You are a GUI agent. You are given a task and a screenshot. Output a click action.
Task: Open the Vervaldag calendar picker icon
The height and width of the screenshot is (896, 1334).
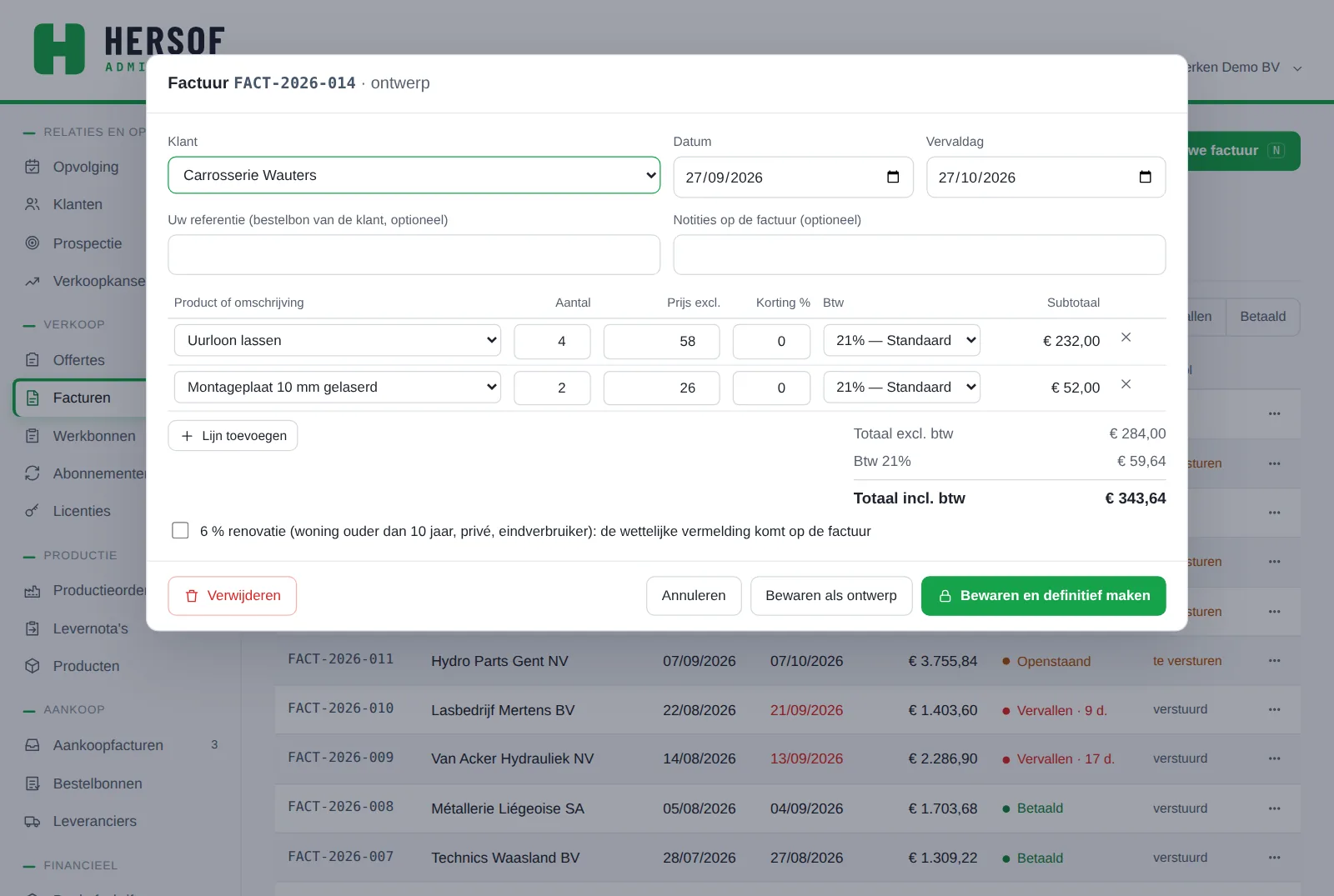coord(1145,177)
